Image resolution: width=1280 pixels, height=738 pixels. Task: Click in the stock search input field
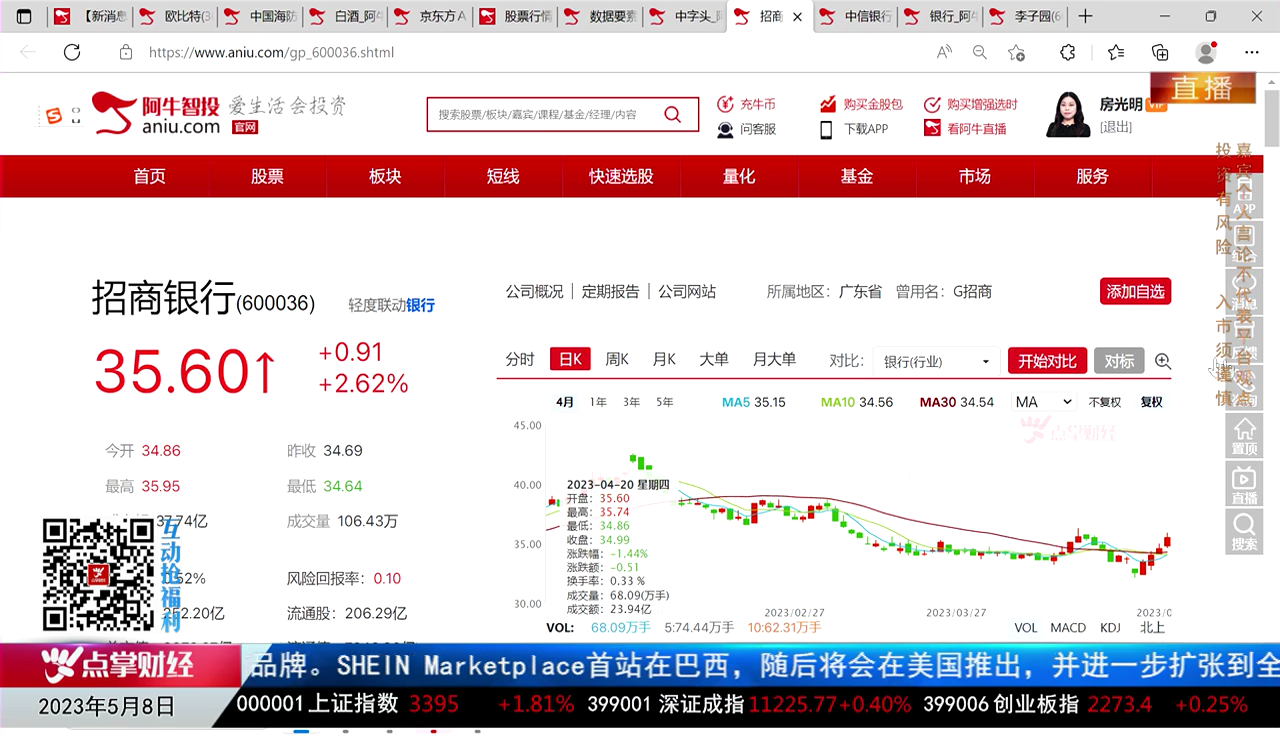pyautogui.click(x=544, y=115)
